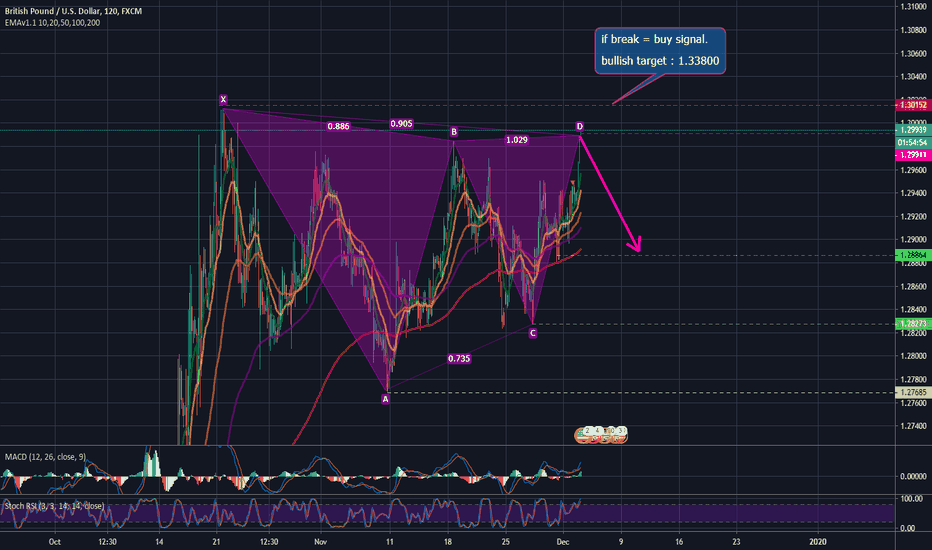
Task: Click the B point marker on the pattern
Action: click(453, 131)
